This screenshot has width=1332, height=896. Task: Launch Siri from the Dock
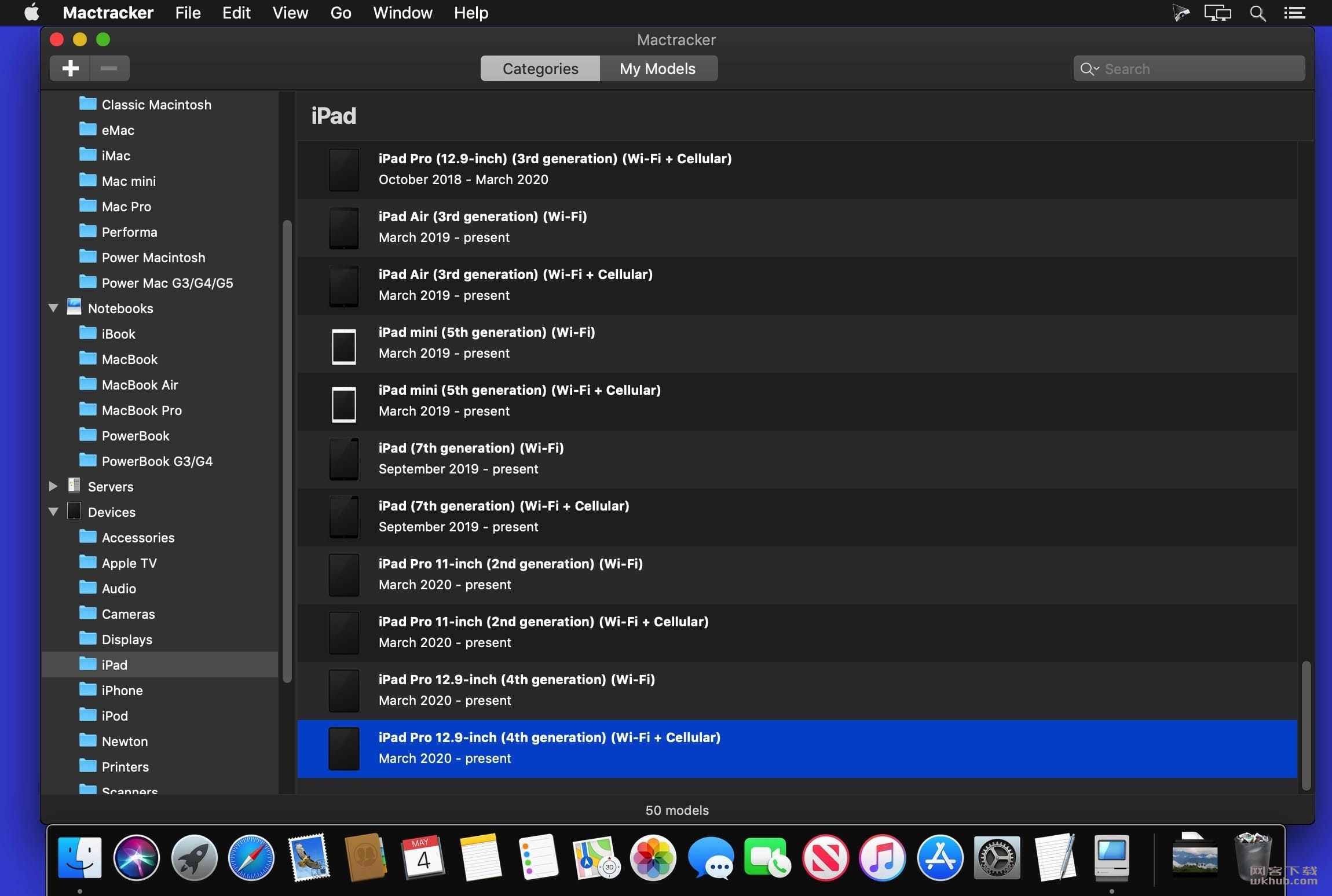137,858
